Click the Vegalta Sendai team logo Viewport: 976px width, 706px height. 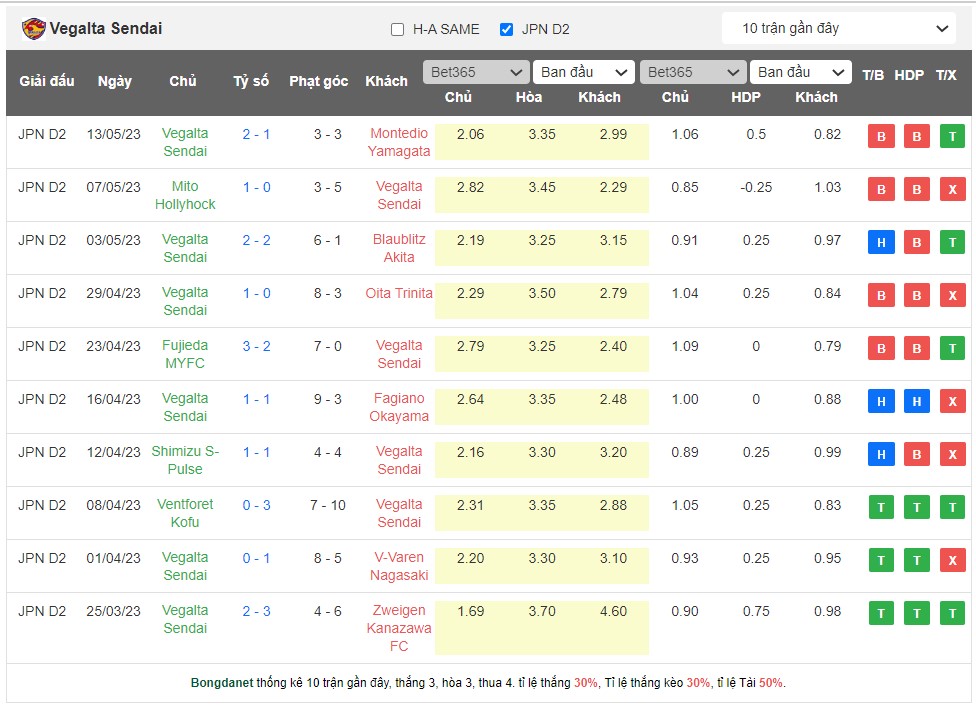tap(34, 29)
